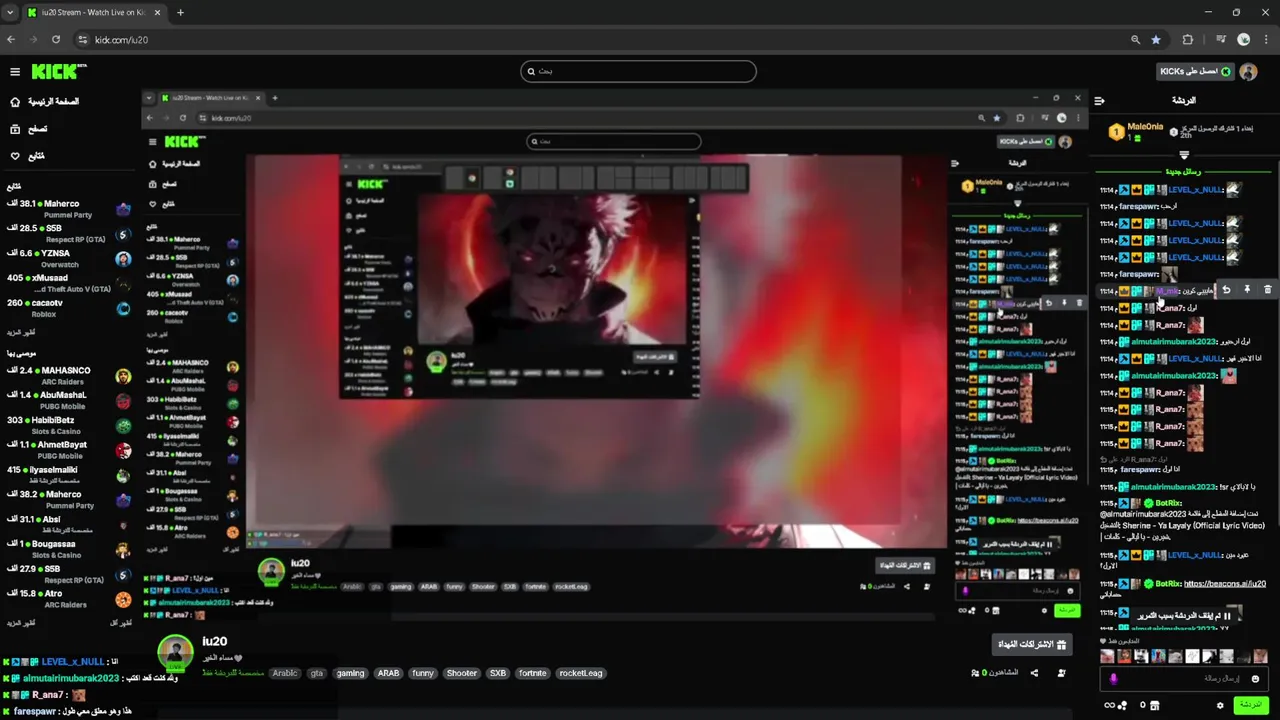Viewport: 1280px width, 720px height.
Task: Click the ARAB stream tag
Action: pyautogui.click(x=388, y=673)
